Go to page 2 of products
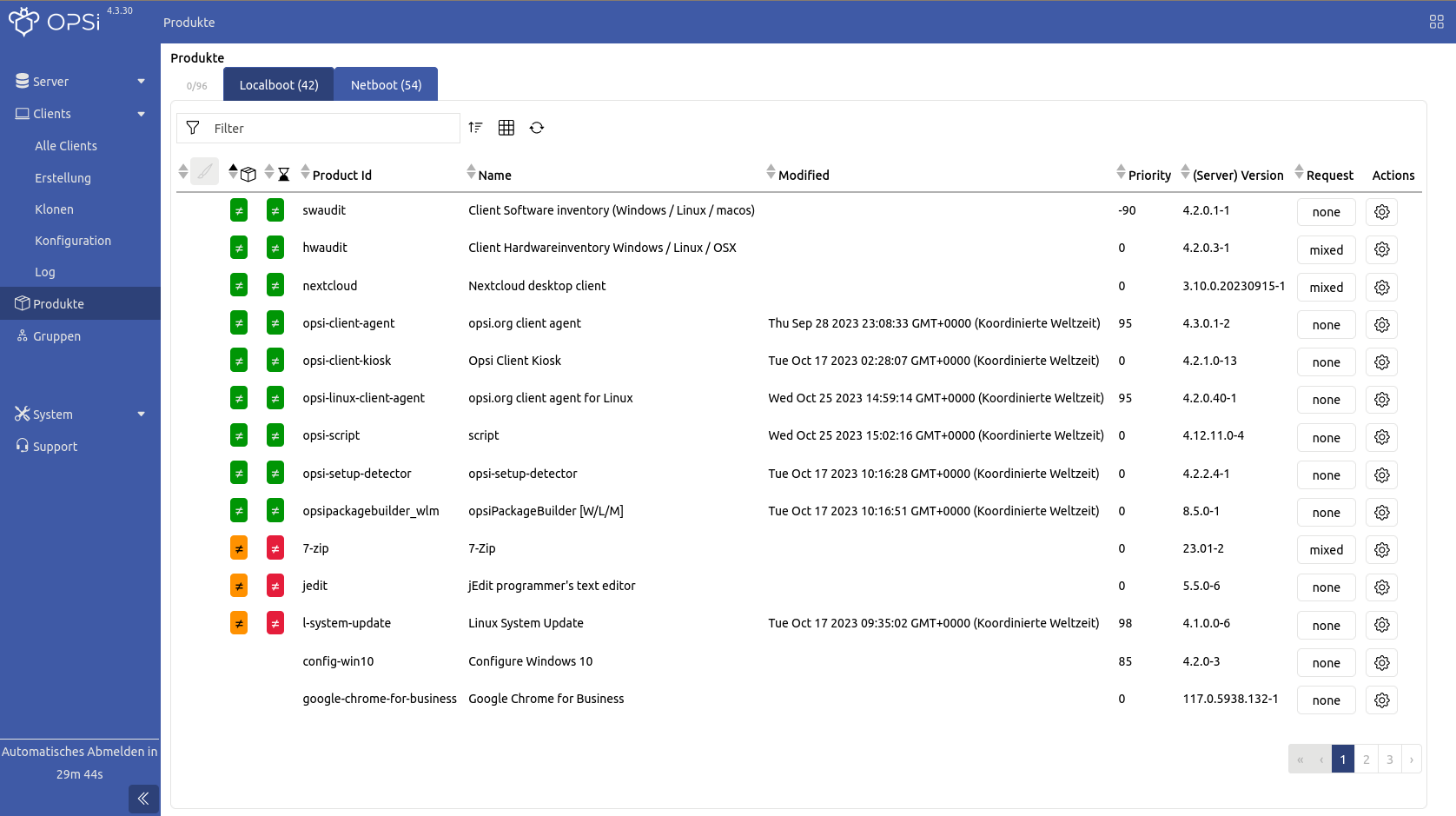 [1366, 760]
